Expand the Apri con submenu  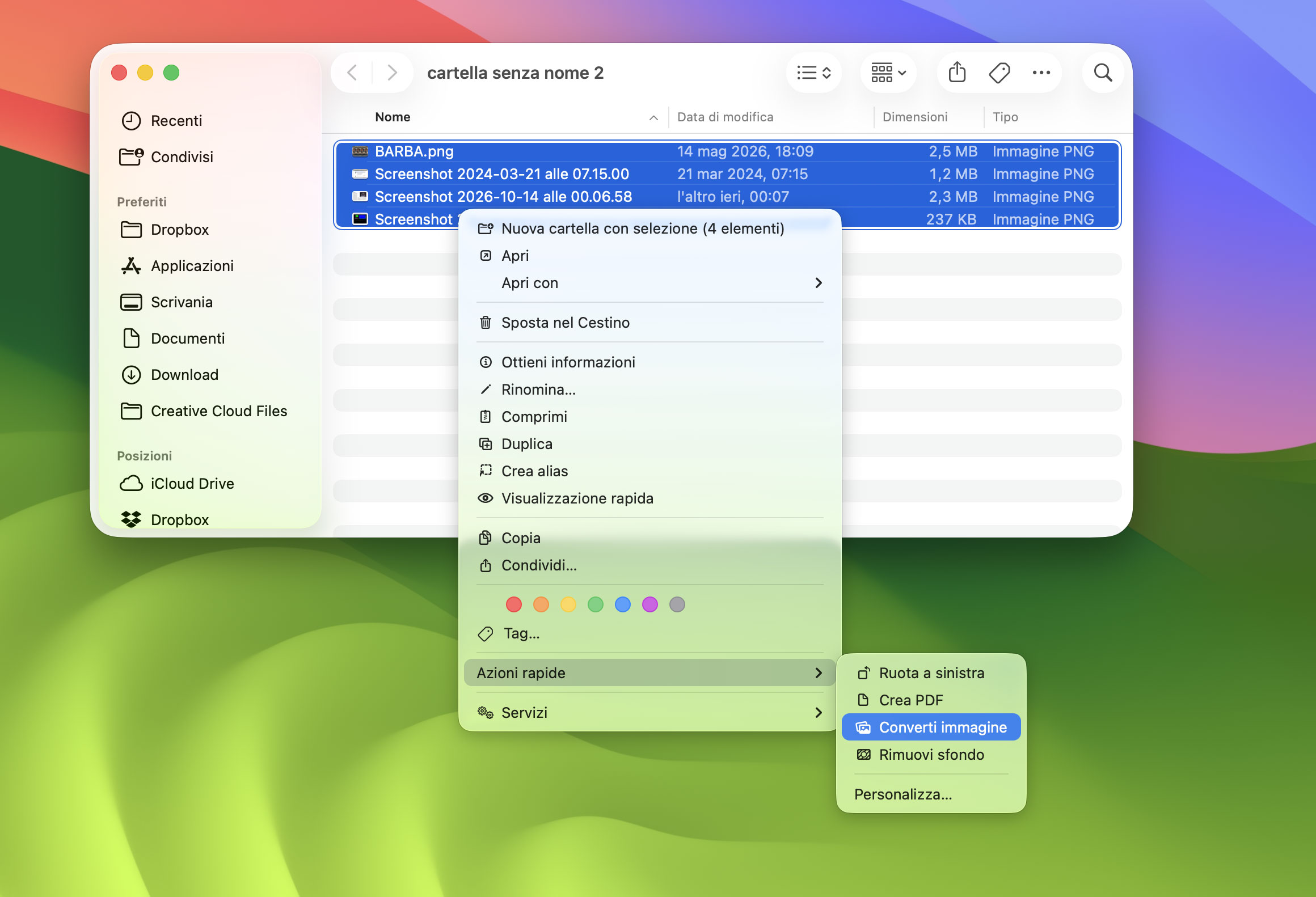pyautogui.click(x=649, y=283)
